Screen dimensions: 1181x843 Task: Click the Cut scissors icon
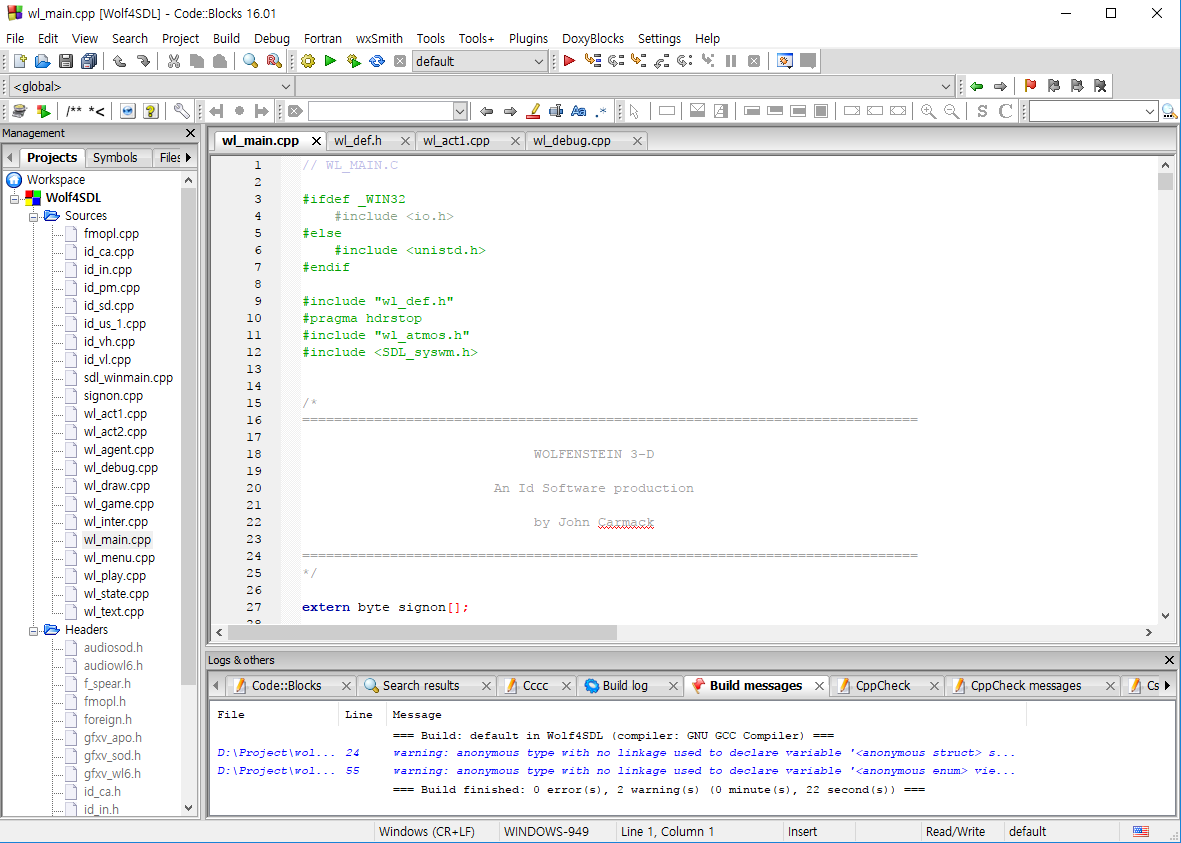(x=174, y=62)
